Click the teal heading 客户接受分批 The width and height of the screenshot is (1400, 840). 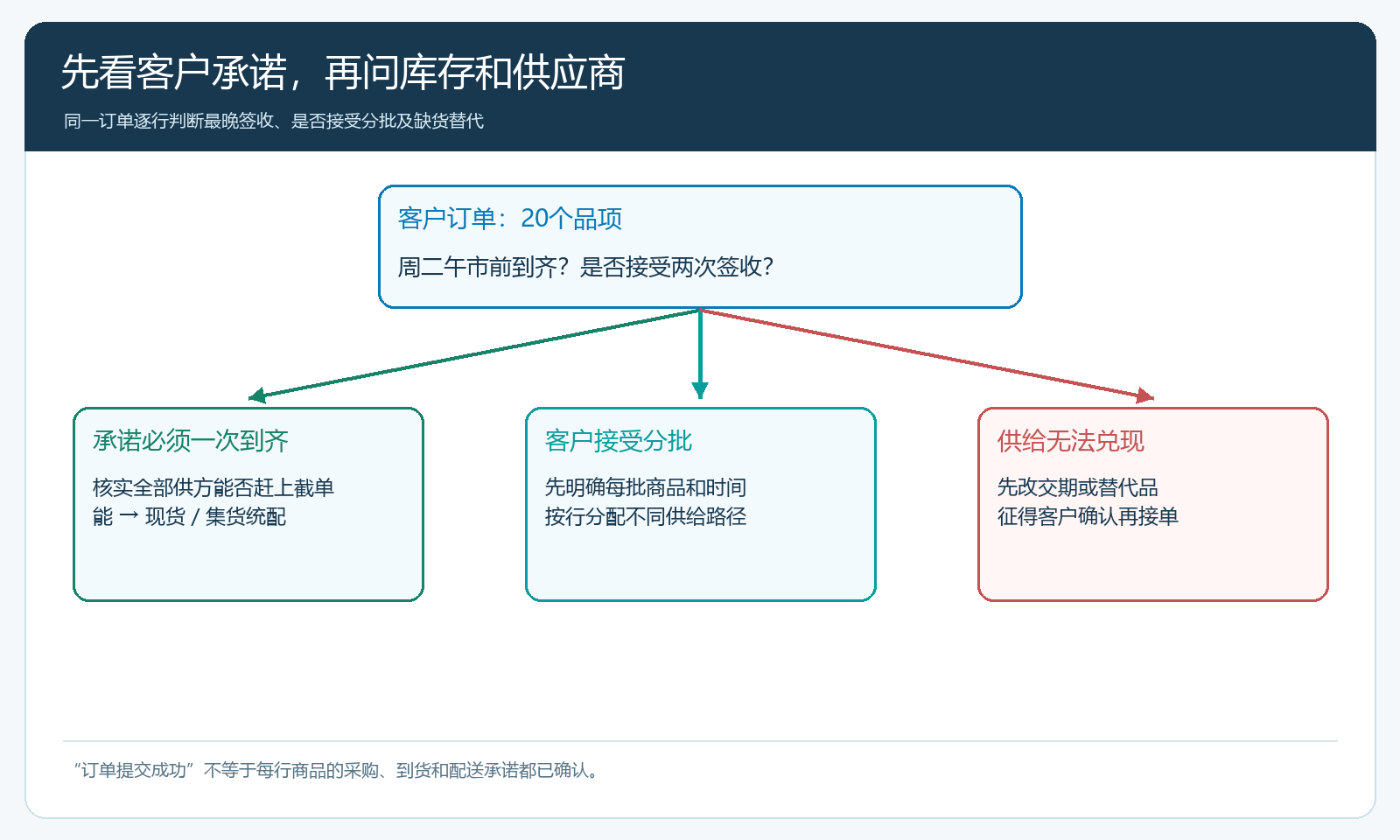click(x=619, y=441)
